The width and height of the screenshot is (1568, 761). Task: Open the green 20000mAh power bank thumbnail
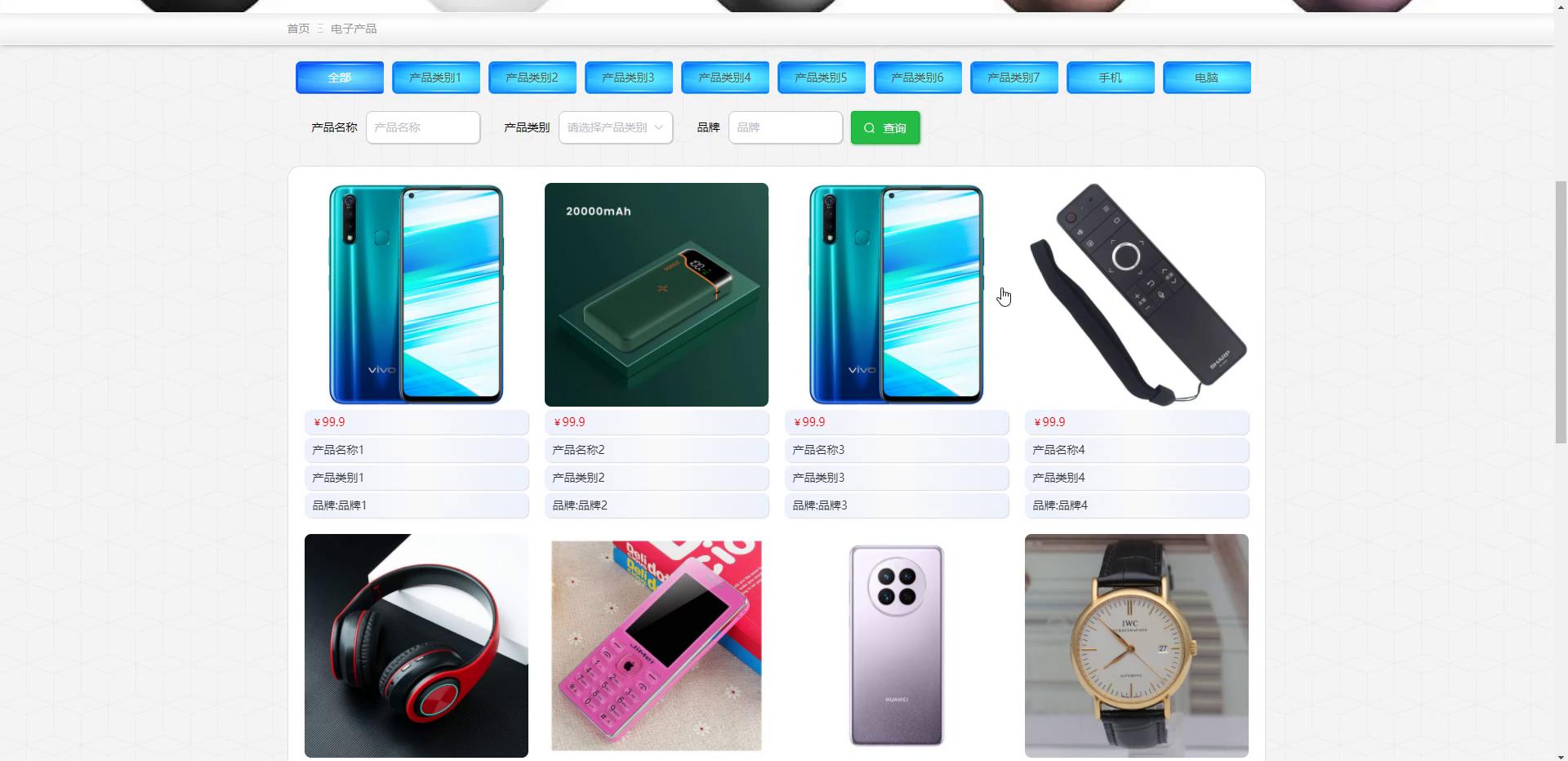(x=657, y=295)
